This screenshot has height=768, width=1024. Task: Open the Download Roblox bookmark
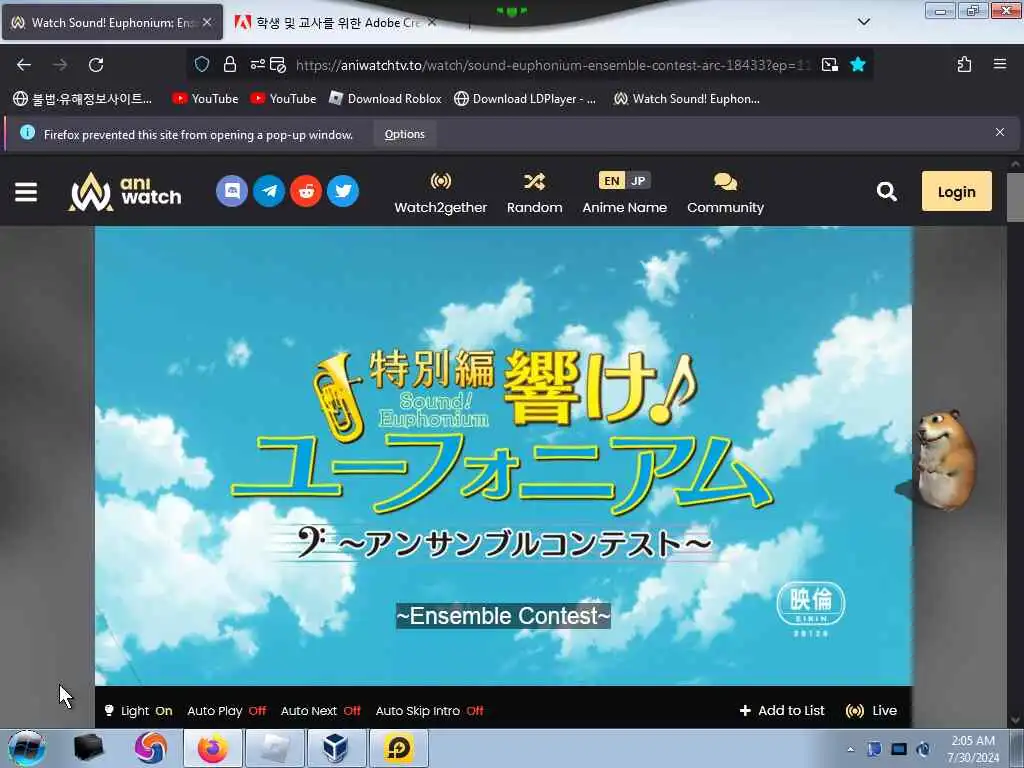(385, 99)
